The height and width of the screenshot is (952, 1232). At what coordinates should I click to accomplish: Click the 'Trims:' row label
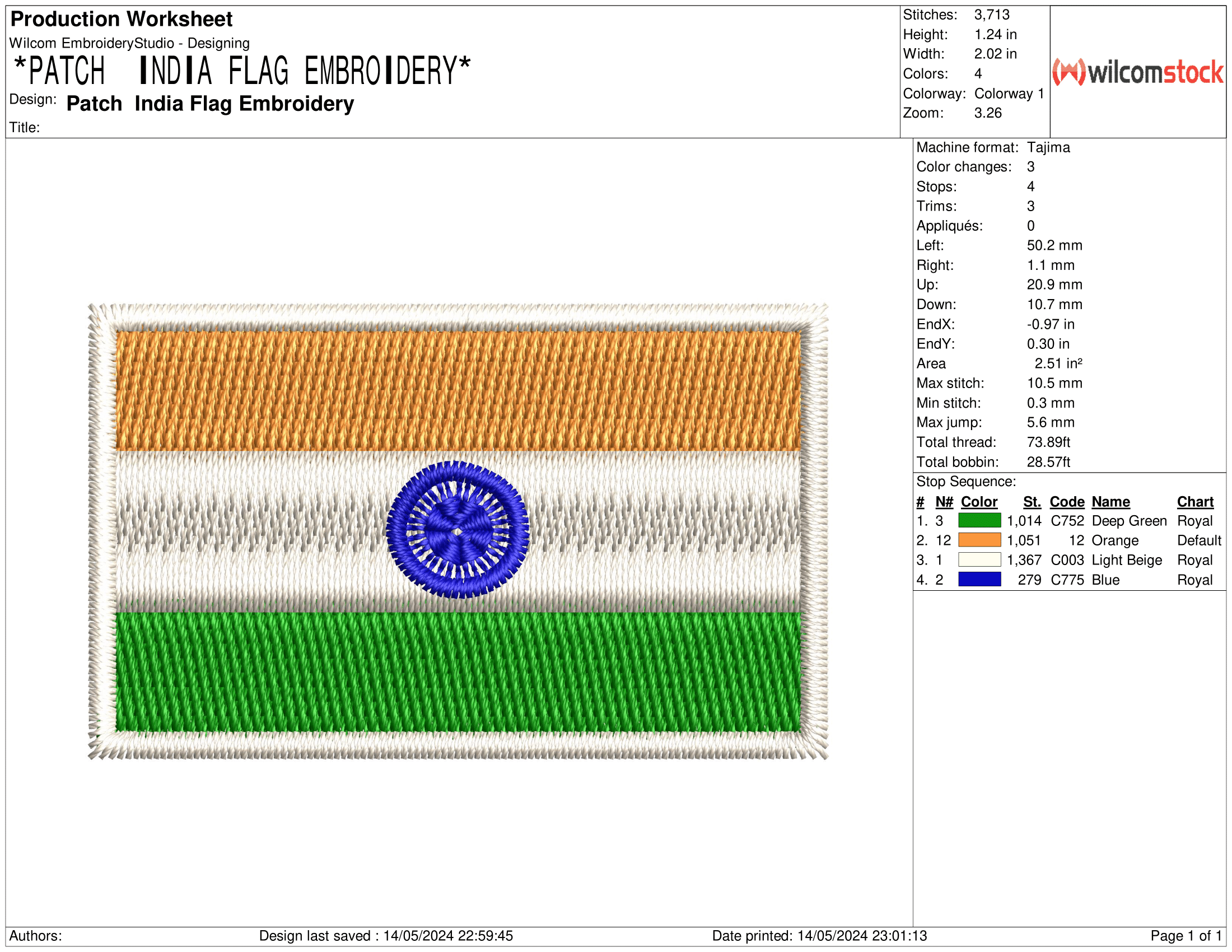pyautogui.click(x=936, y=207)
